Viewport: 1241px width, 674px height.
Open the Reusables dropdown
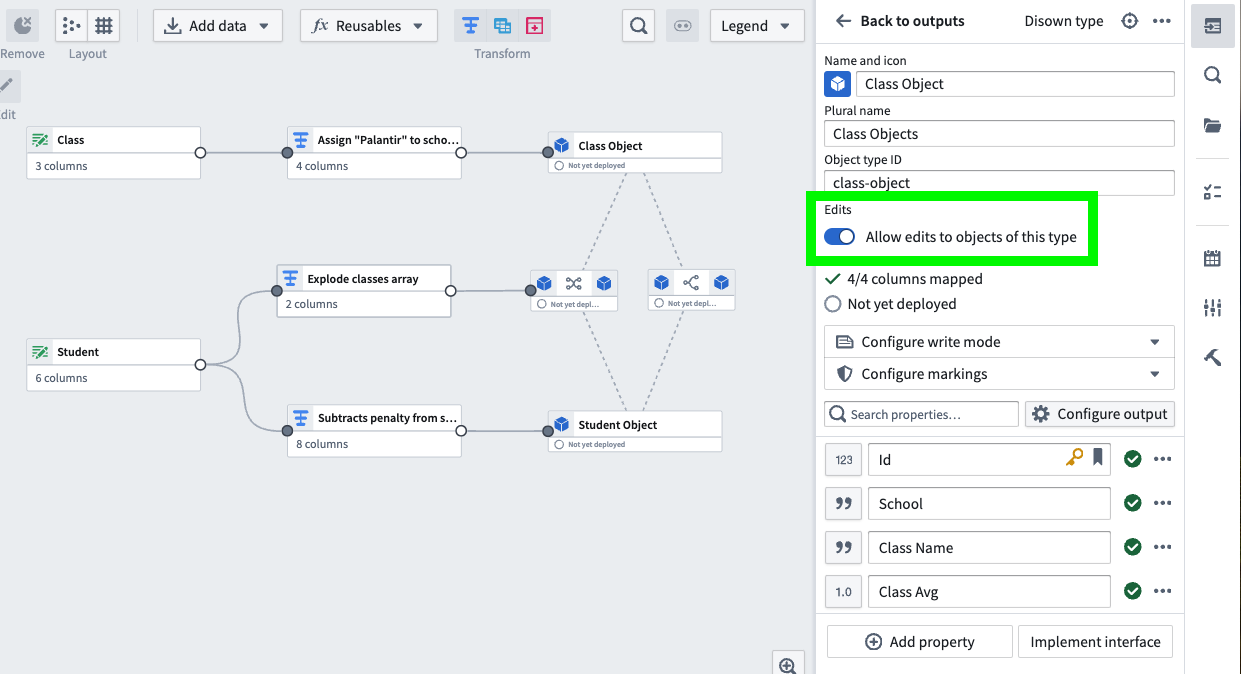(369, 26)
